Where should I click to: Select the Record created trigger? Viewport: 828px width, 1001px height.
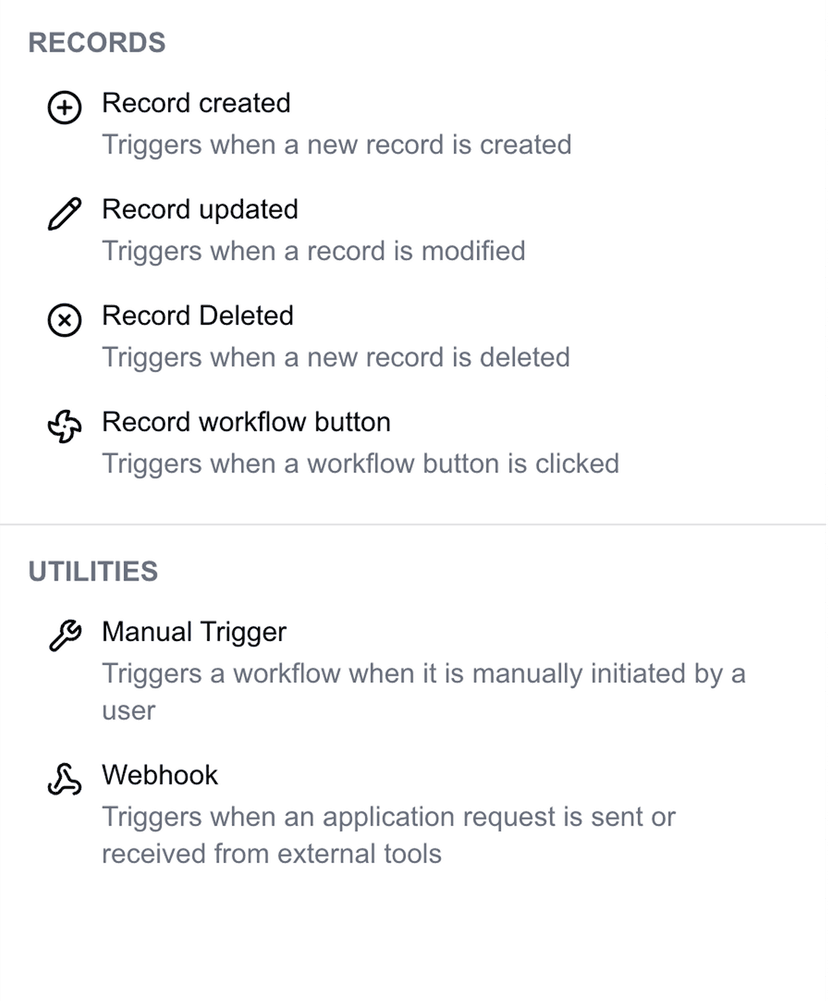195,103
